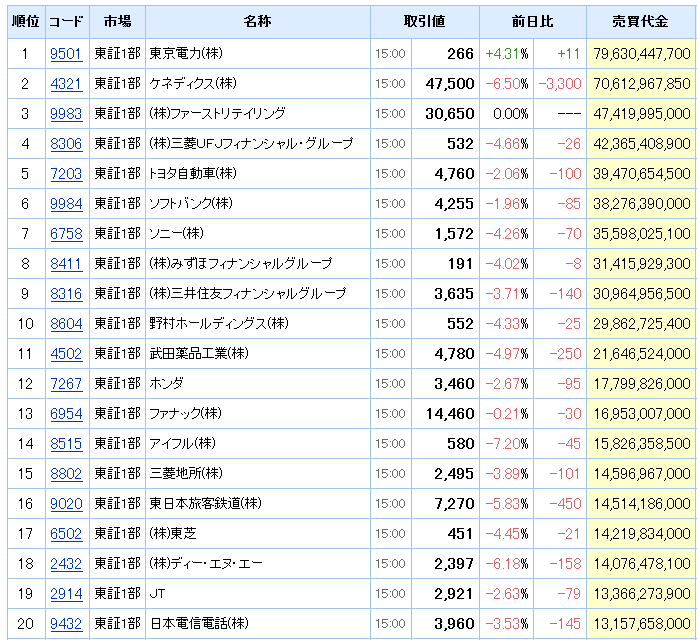Select the name JT

[x=157, y=594]
